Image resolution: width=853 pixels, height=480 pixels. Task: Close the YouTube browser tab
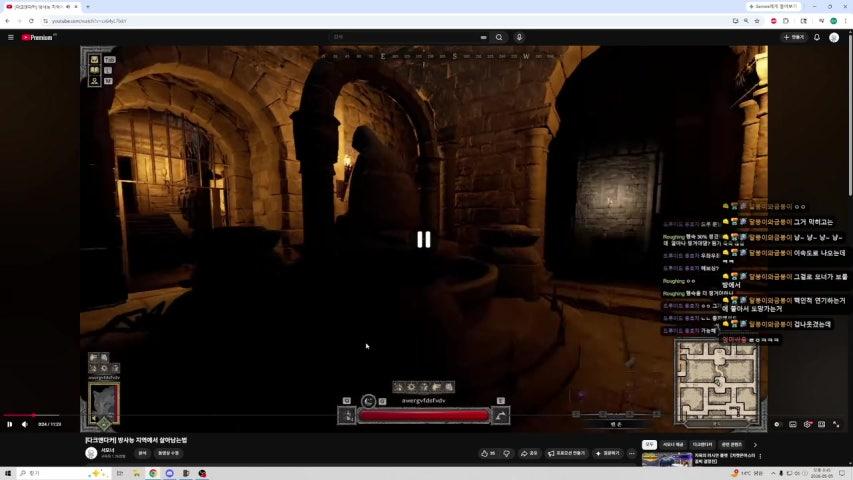[x=76, y=7]
